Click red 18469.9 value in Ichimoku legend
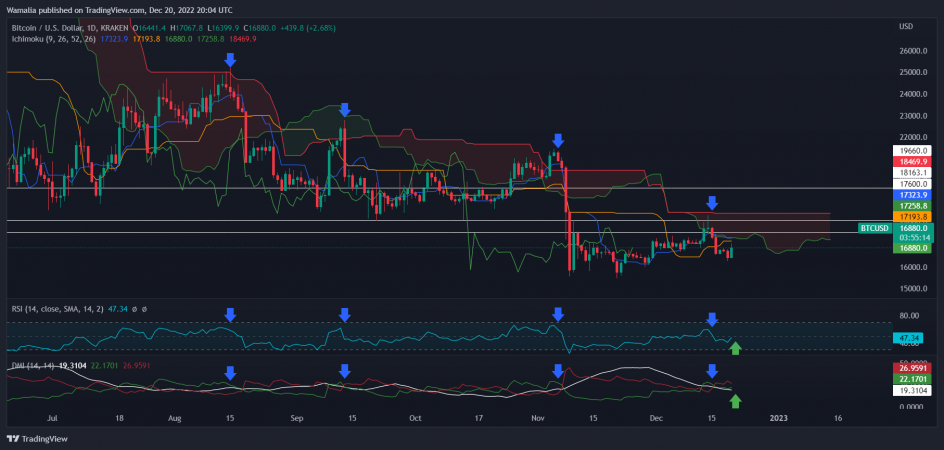Screen dimensions: 944x450 241,39
